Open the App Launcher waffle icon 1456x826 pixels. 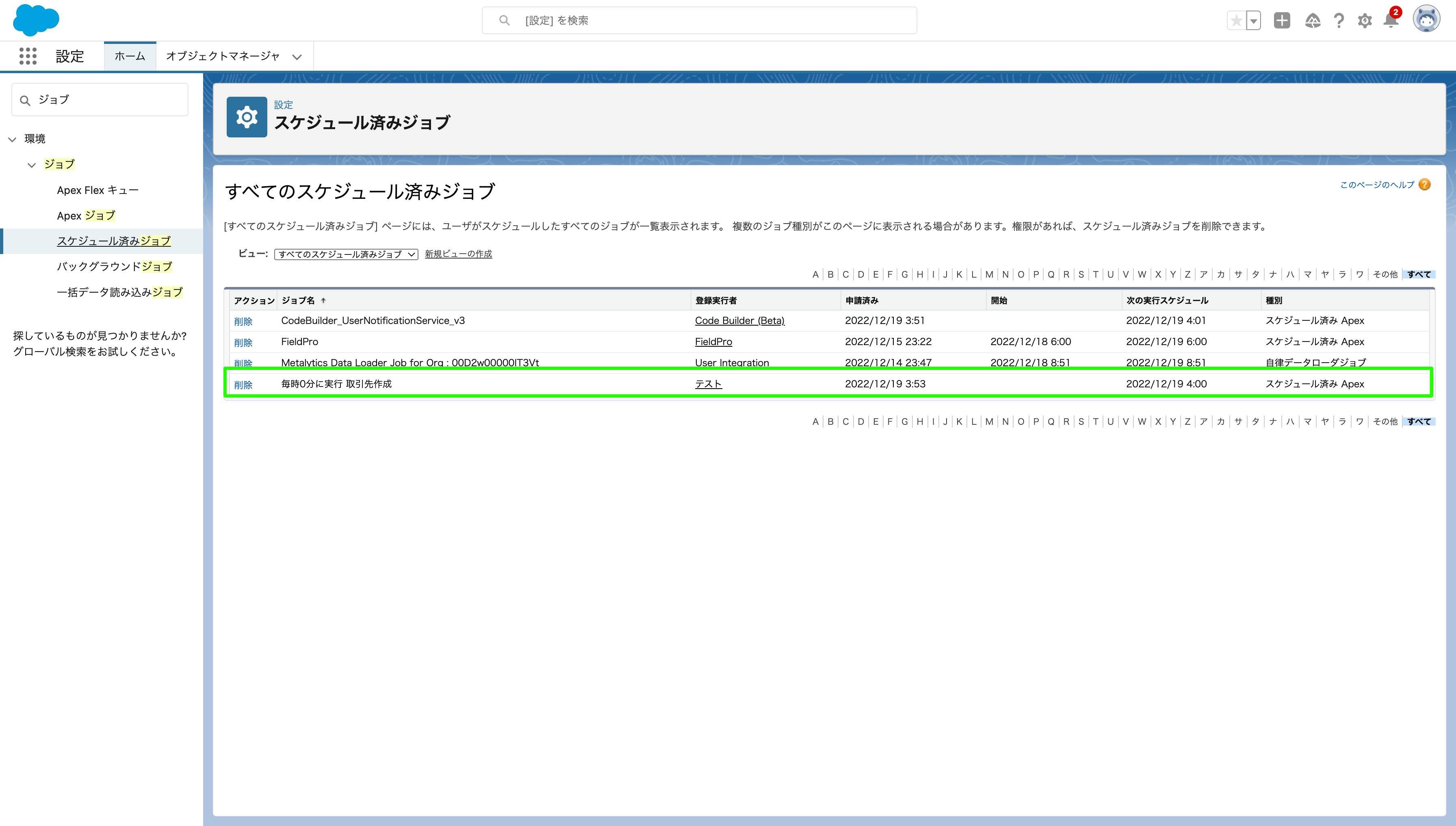[x=28, y=56]
